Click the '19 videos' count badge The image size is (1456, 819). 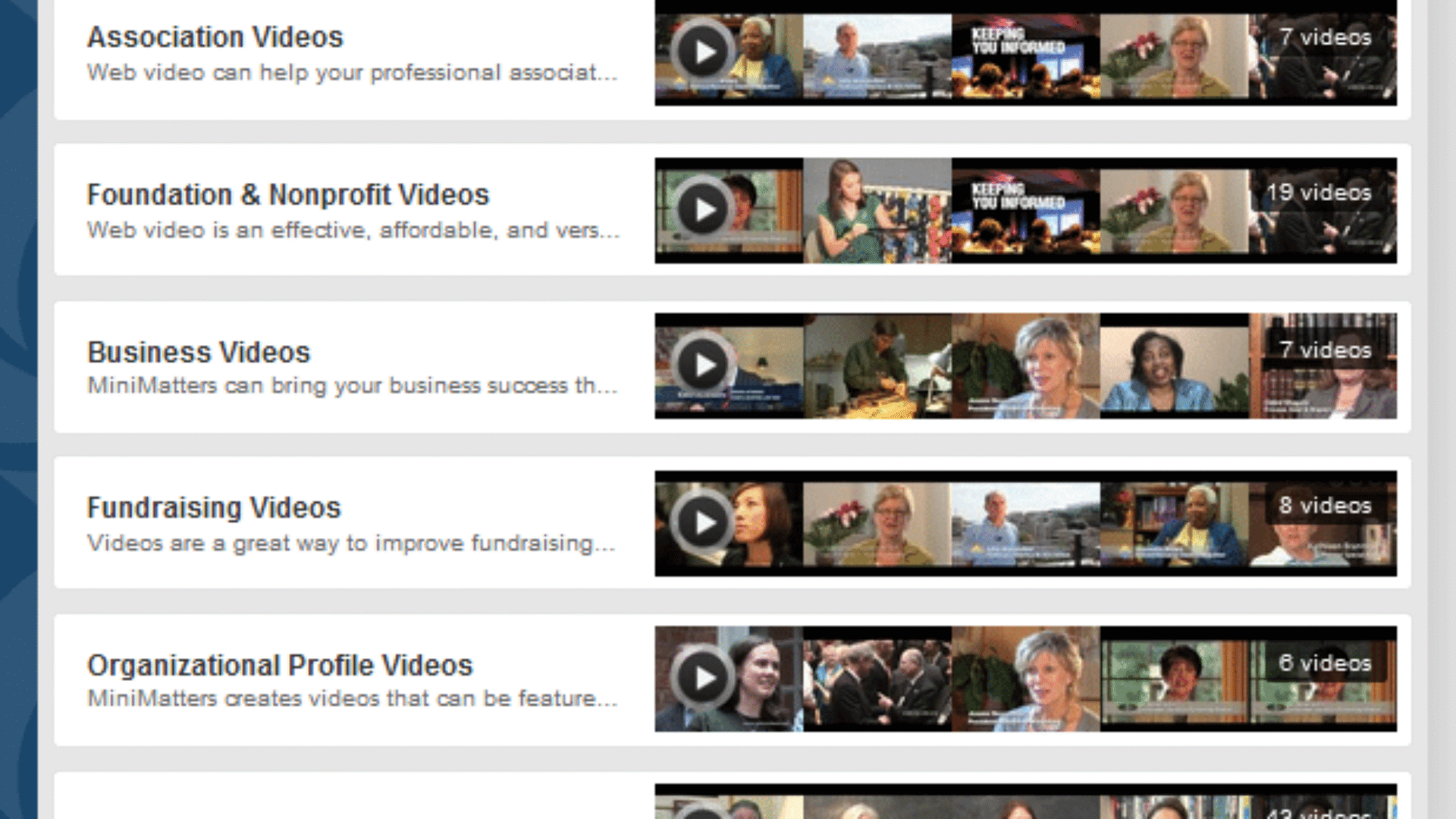(1319, 193)
